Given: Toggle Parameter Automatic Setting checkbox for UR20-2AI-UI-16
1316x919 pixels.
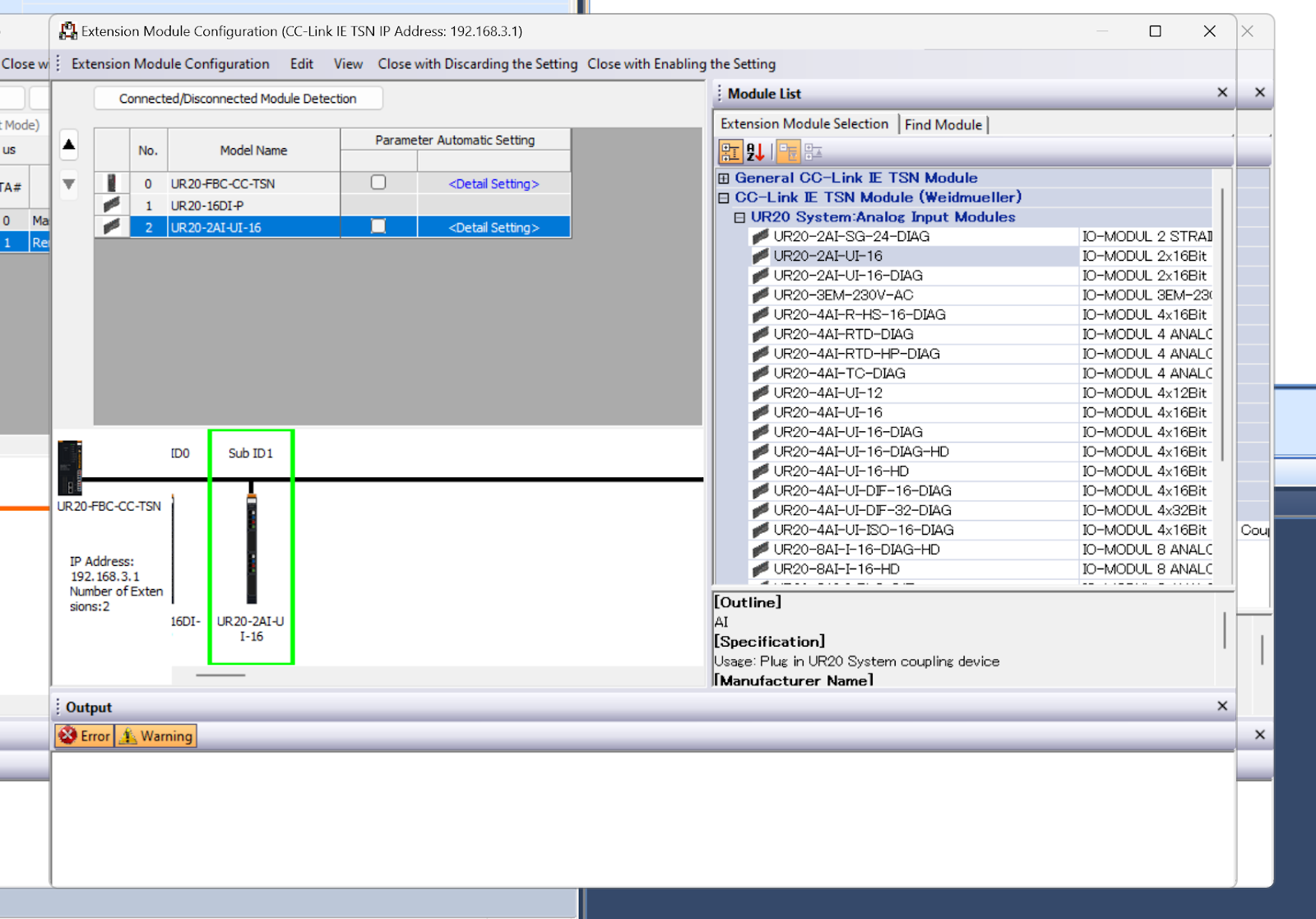Looking at the screenshot, I should point(378,225).
